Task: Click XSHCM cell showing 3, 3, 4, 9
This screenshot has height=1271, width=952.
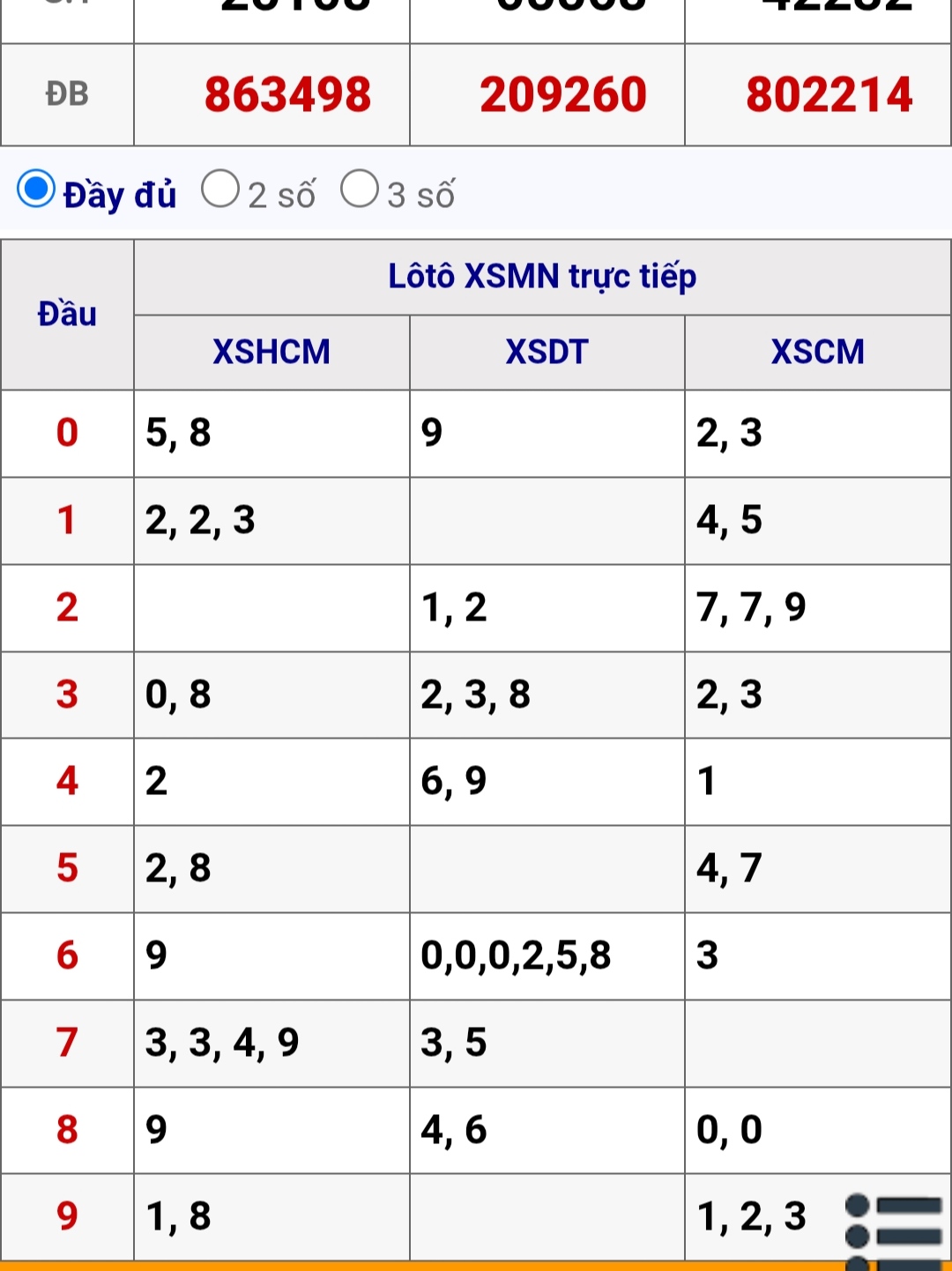Action: pyautogui.click(x=271, y=1043)
